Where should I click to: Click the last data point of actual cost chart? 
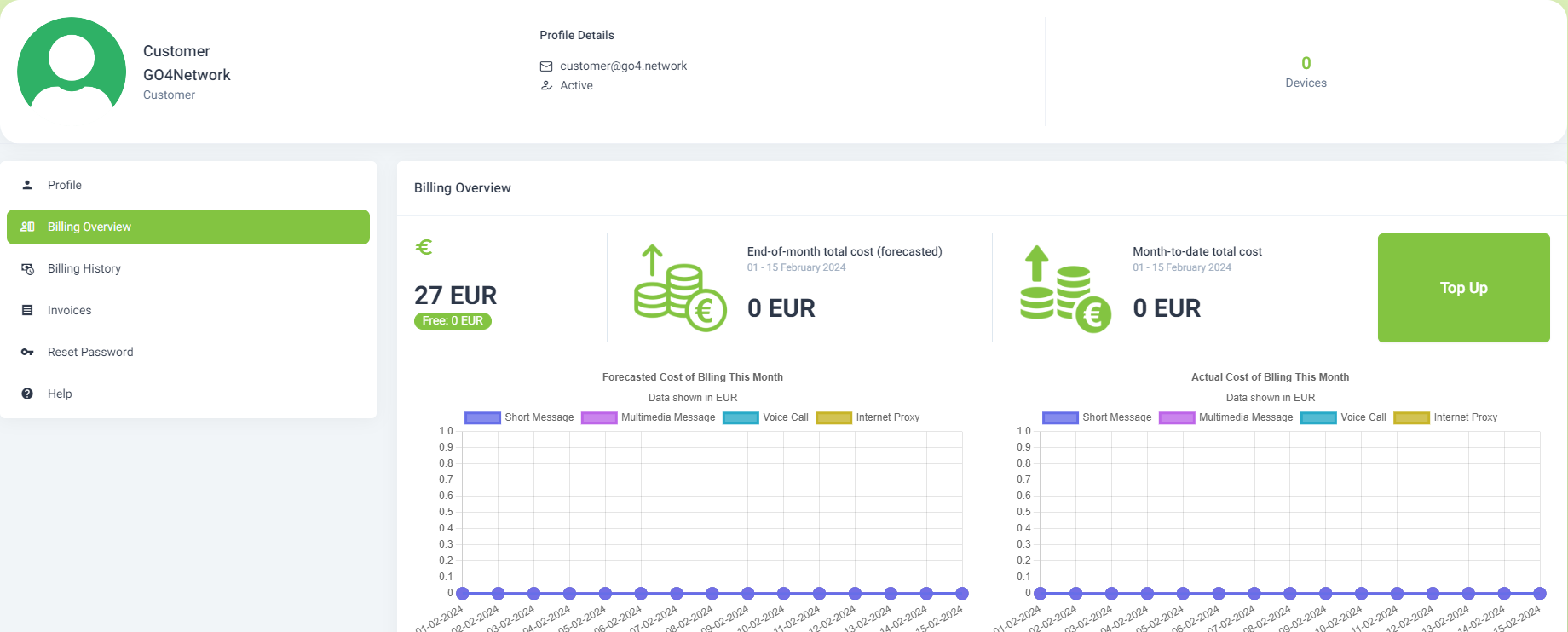coord(1540,594)
